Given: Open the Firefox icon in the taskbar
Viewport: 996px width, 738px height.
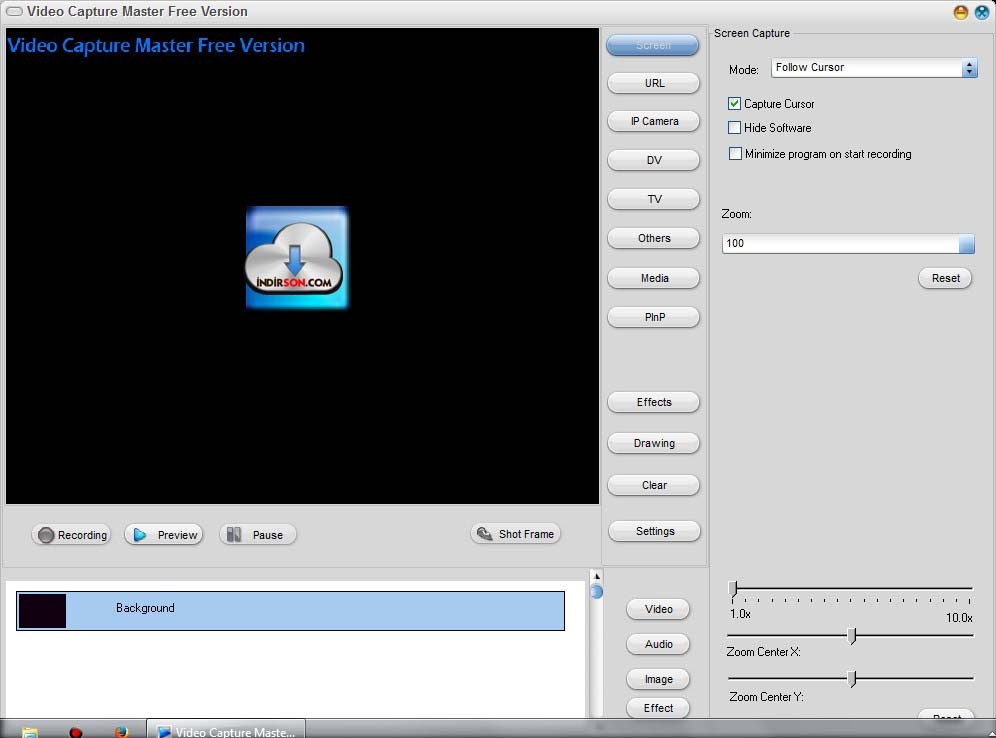Looking at the screenshot, I should 121,732.
